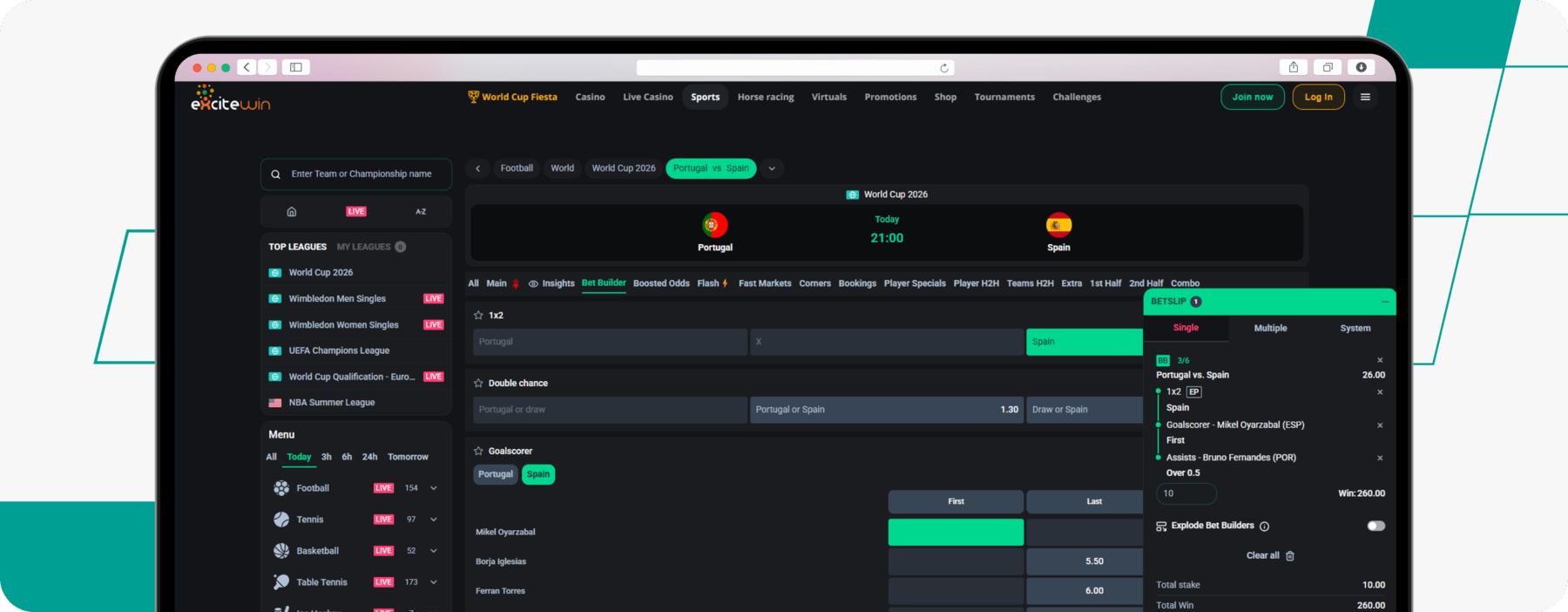
Task: Filter menu by Tomorrow
Action: pyautogui.click(x=408, y=457)
